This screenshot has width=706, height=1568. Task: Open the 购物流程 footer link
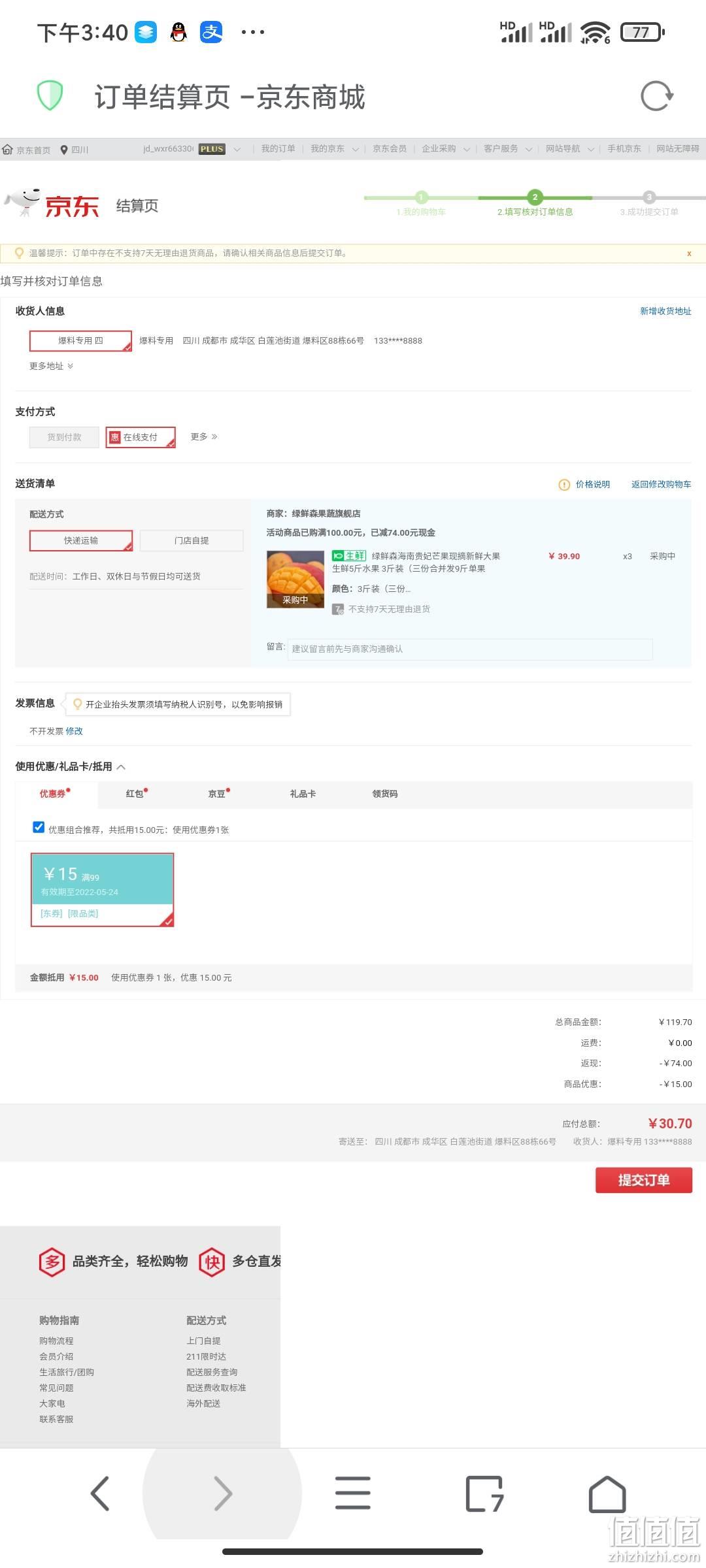click(x=56, y=1341)
